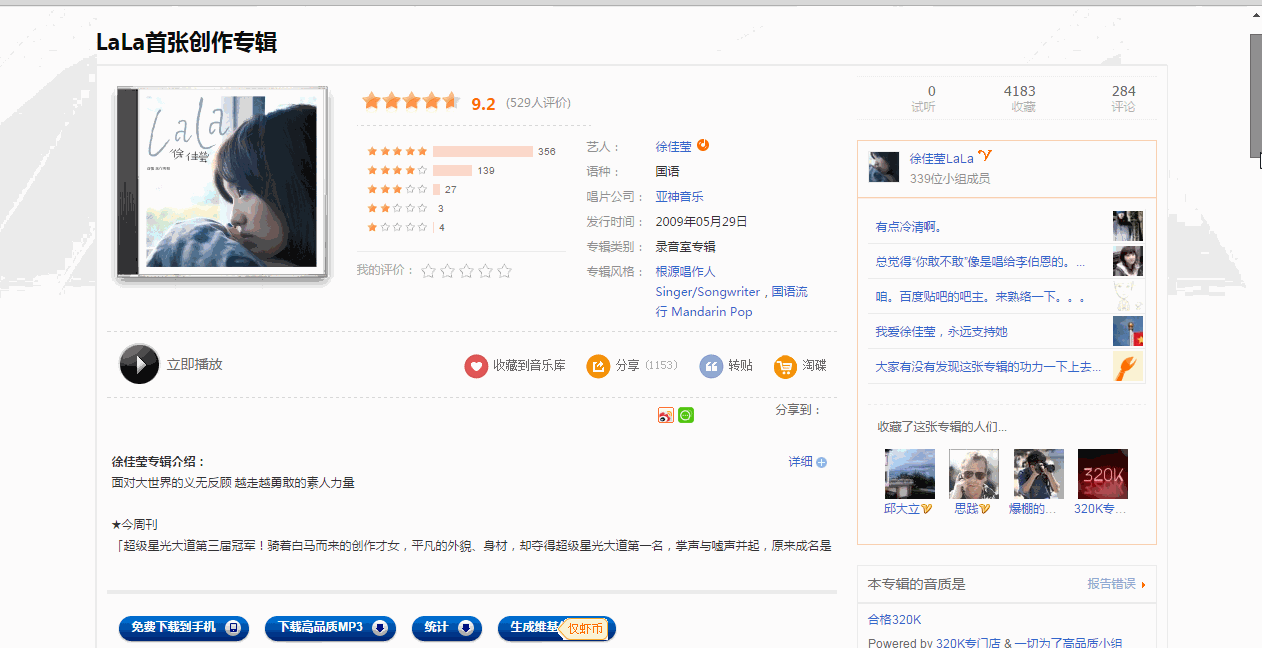Rate album two stars in 我的评价
Screen dimensions: 1262x648
(448, 271)
